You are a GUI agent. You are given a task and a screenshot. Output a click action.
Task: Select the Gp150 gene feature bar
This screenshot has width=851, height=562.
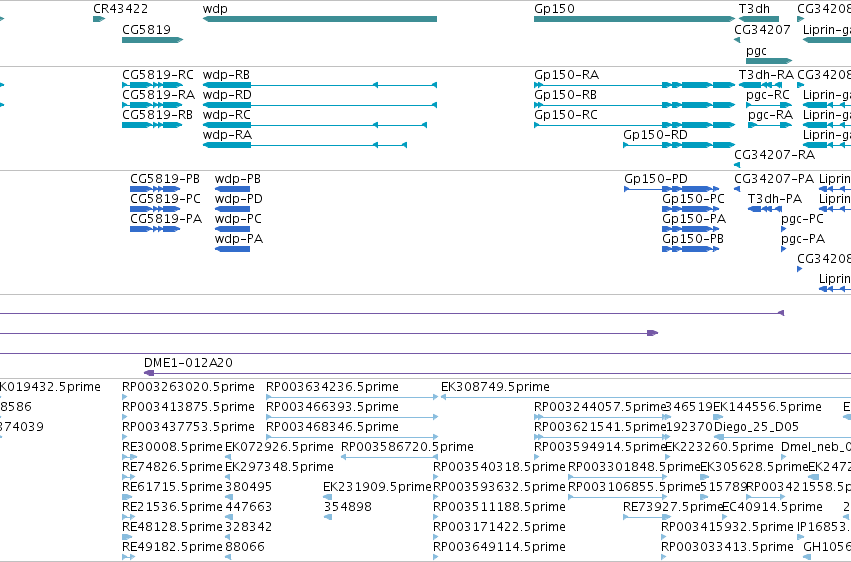click(634, 19)
